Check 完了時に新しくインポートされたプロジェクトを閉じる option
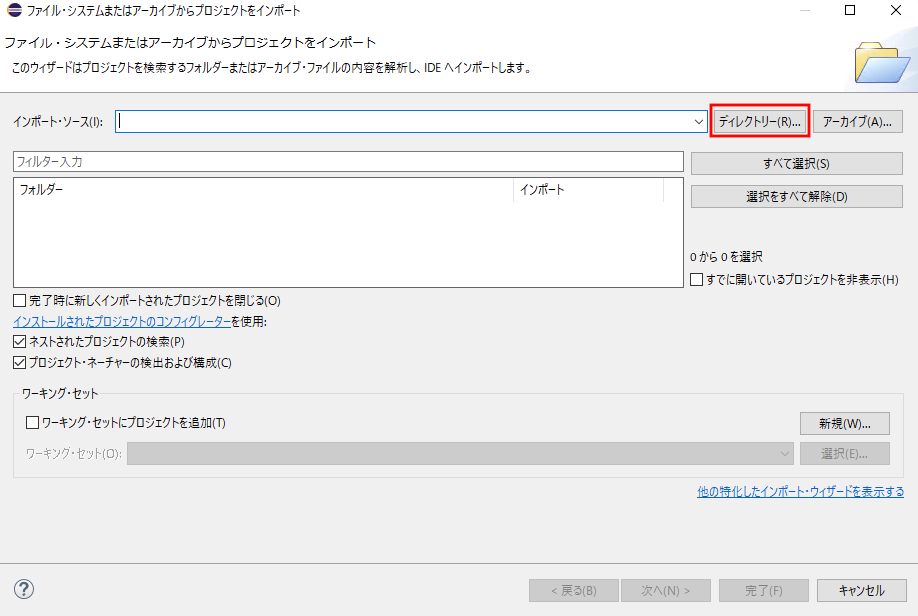The image size is (918, 616). [18, 299]
